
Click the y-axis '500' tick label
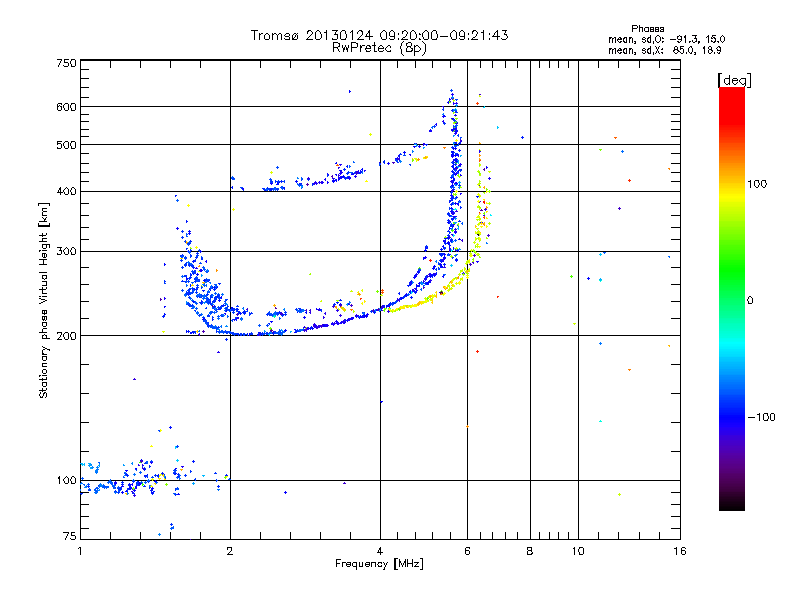[x=67, y=145]
